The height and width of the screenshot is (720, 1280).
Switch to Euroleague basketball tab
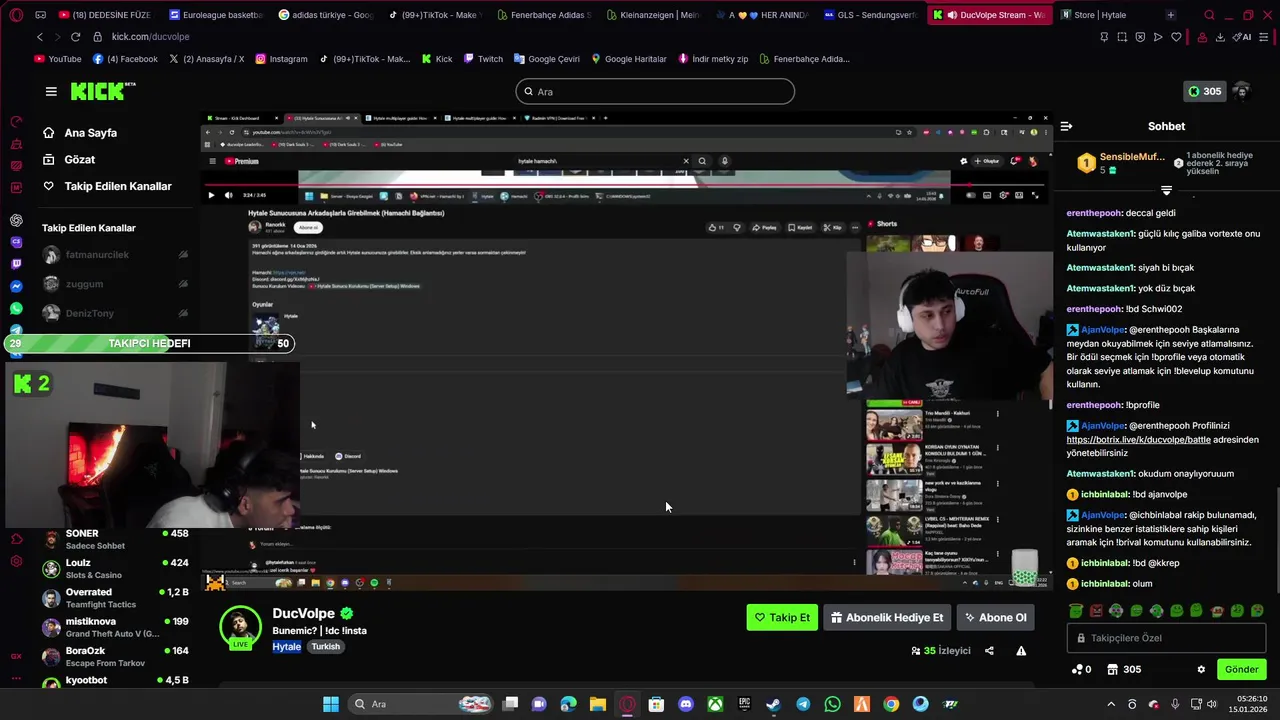point(216,15)
